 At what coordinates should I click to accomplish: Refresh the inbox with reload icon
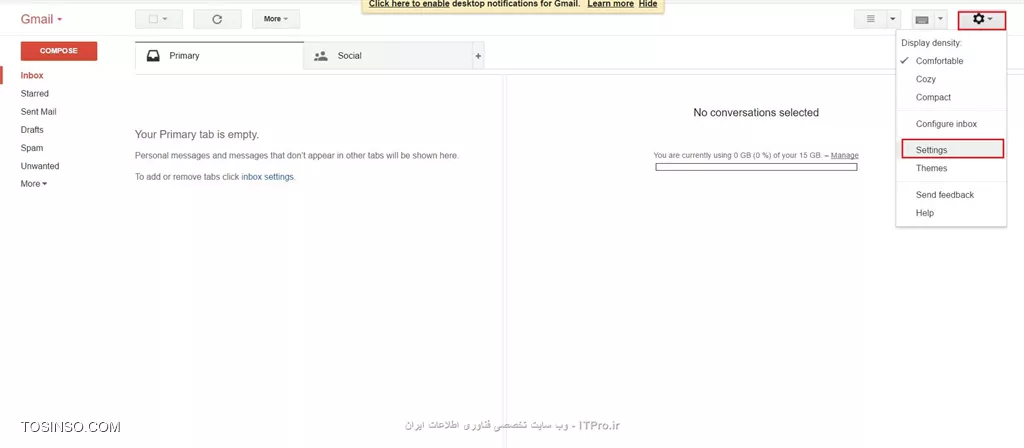pyautogui.click(x=217, y=19)
